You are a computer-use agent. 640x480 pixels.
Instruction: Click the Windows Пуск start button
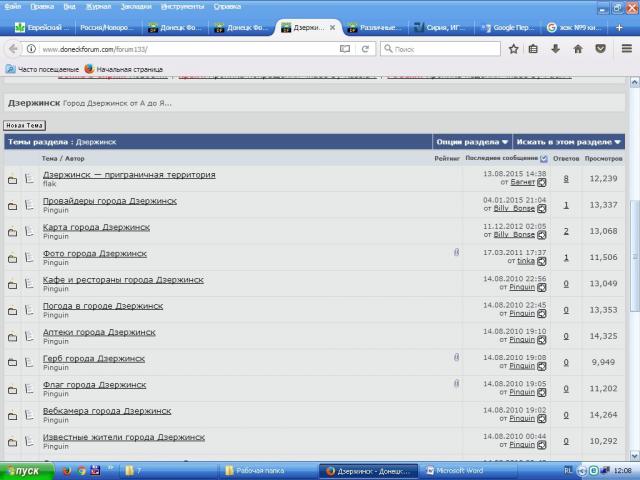click(x=22, y=470)
